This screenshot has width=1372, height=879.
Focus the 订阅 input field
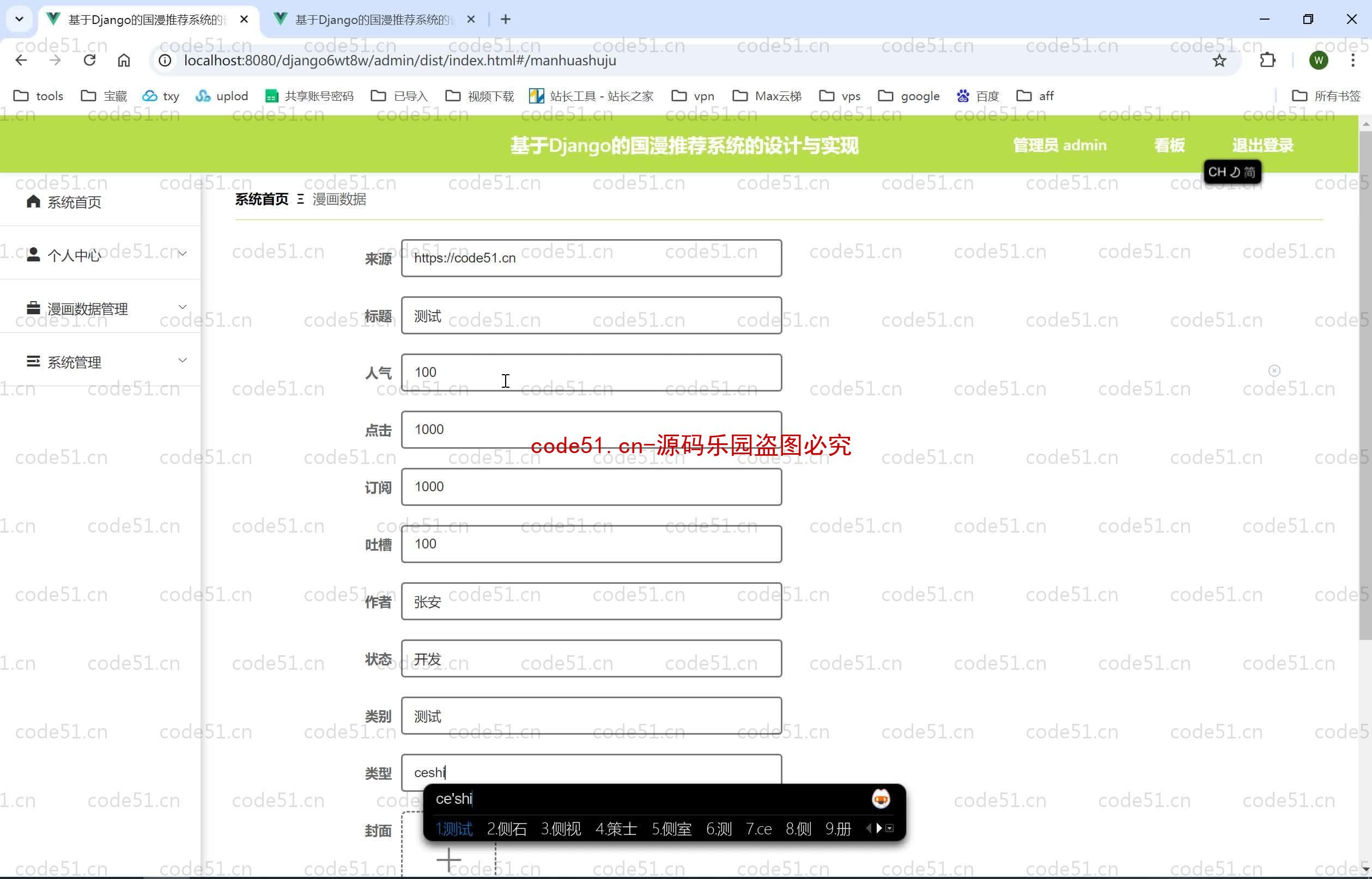click(x=592, y=487)
